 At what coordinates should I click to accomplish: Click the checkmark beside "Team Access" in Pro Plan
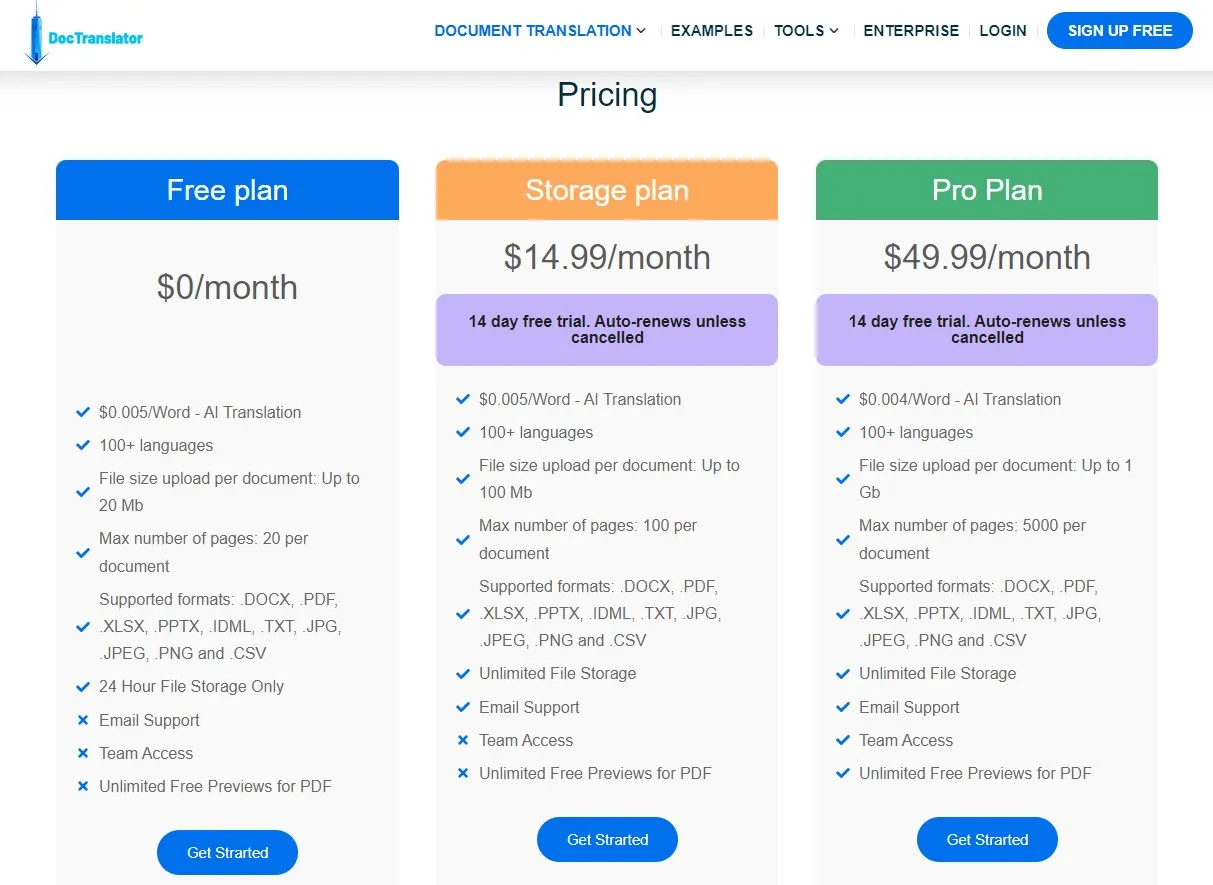[843, 740]
